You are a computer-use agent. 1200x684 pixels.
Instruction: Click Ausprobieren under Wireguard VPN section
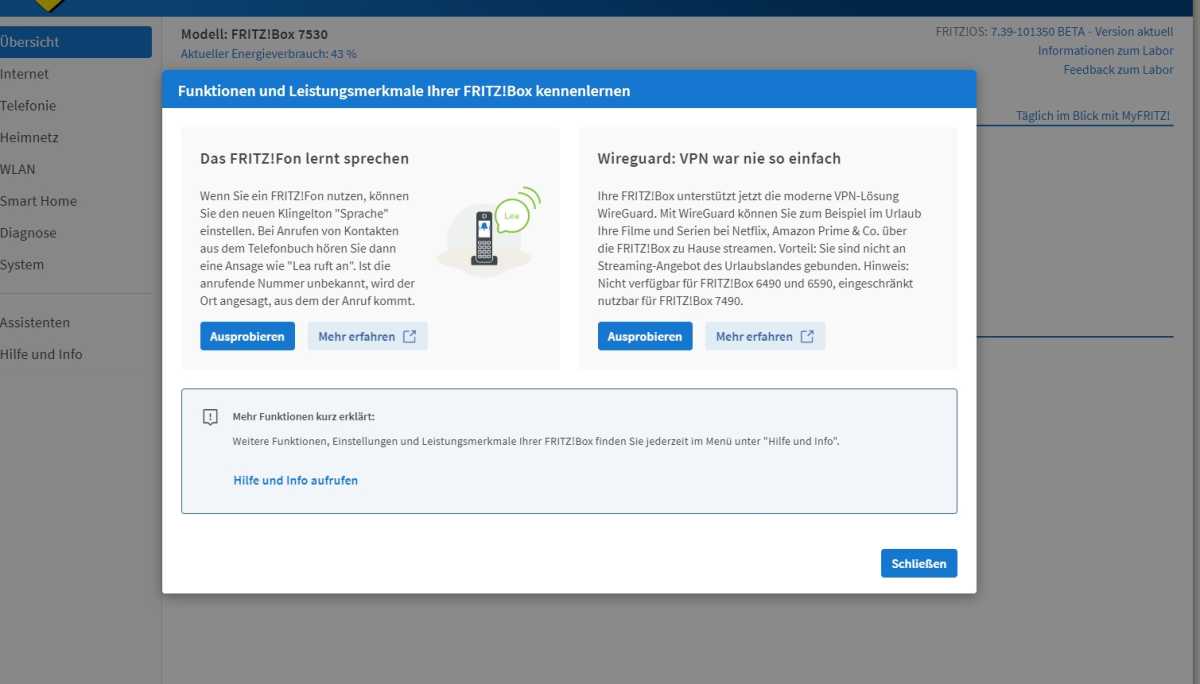point(645,336)
